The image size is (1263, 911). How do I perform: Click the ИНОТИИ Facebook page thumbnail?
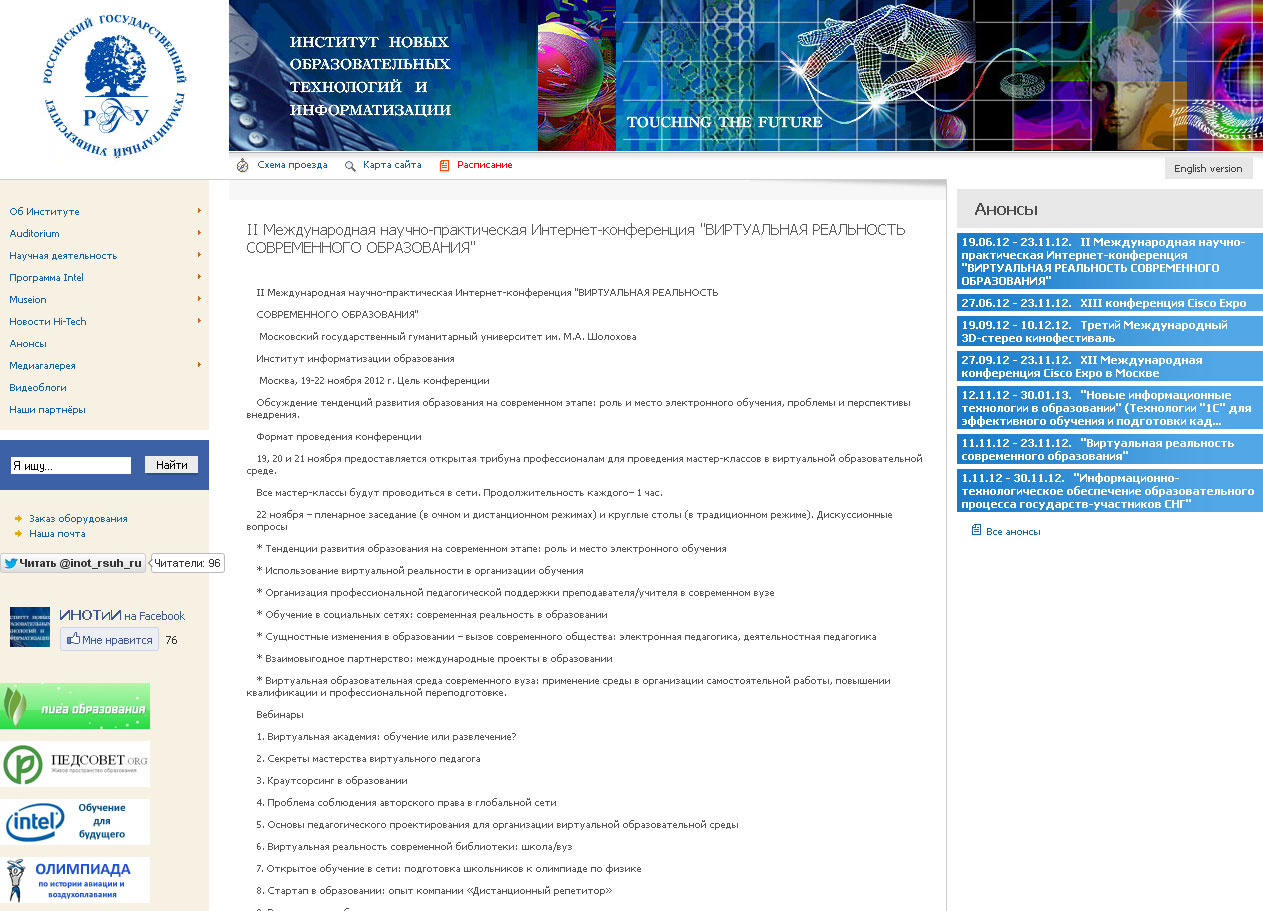click(30, 627)
